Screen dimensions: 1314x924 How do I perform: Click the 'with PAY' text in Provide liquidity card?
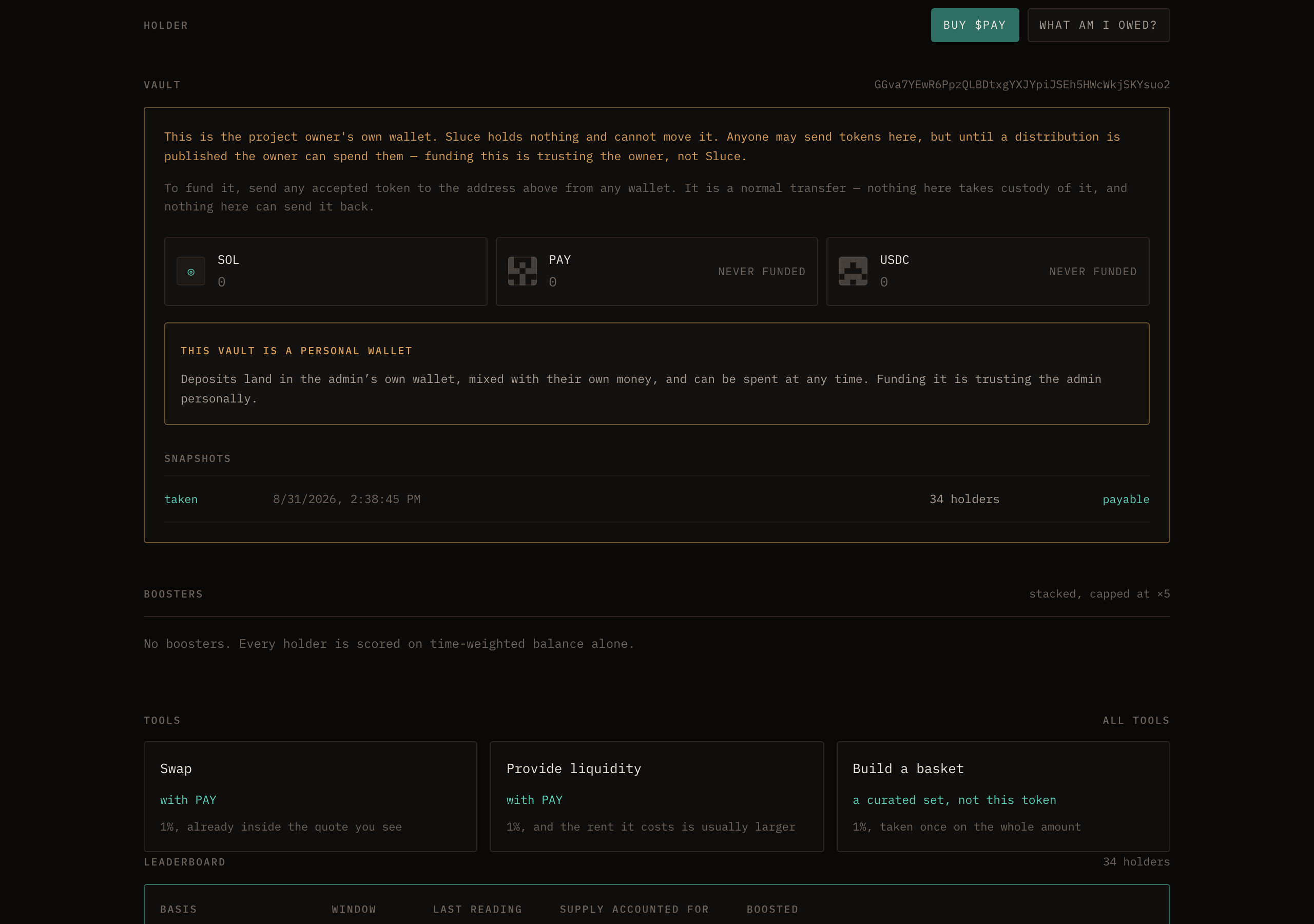534,800
